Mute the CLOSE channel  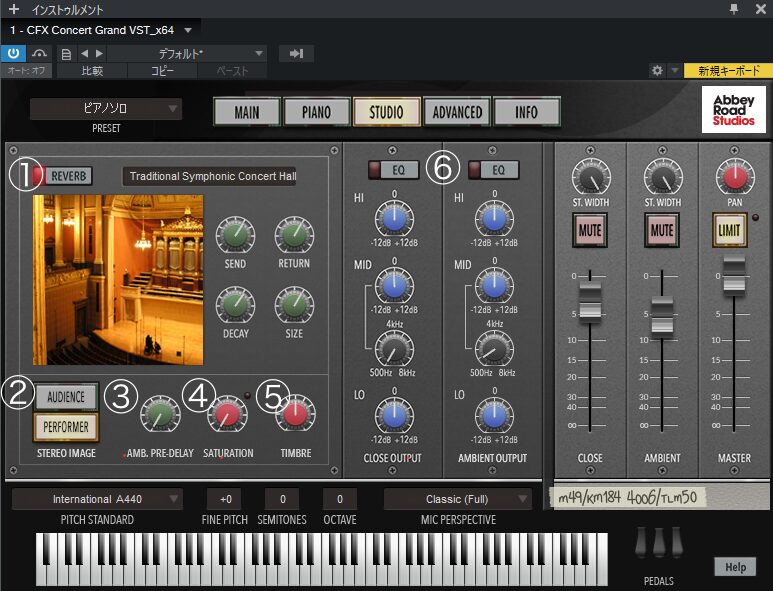pyautogui.click(x=590, y=230)
